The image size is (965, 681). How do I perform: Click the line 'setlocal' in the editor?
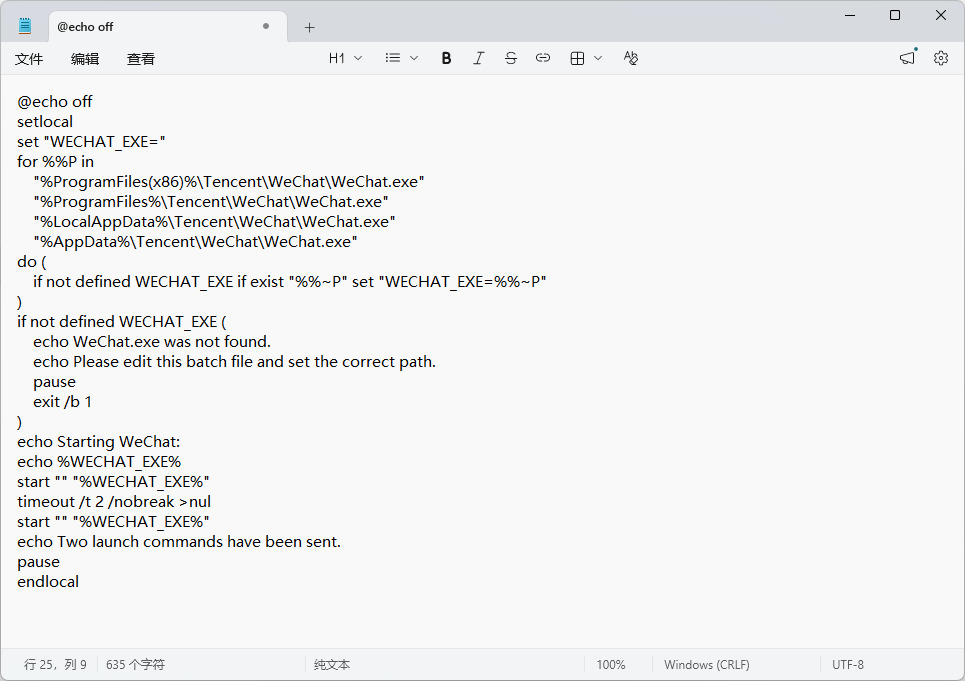click(x=45, y=122)
